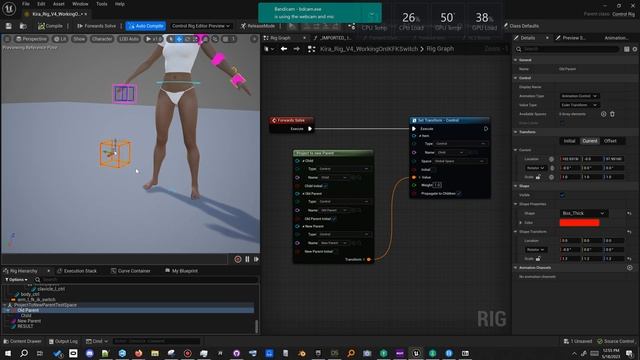This screenshot has width=640, height=360.
Task: Open the Value Type dropdown
Action: [579, 105]
